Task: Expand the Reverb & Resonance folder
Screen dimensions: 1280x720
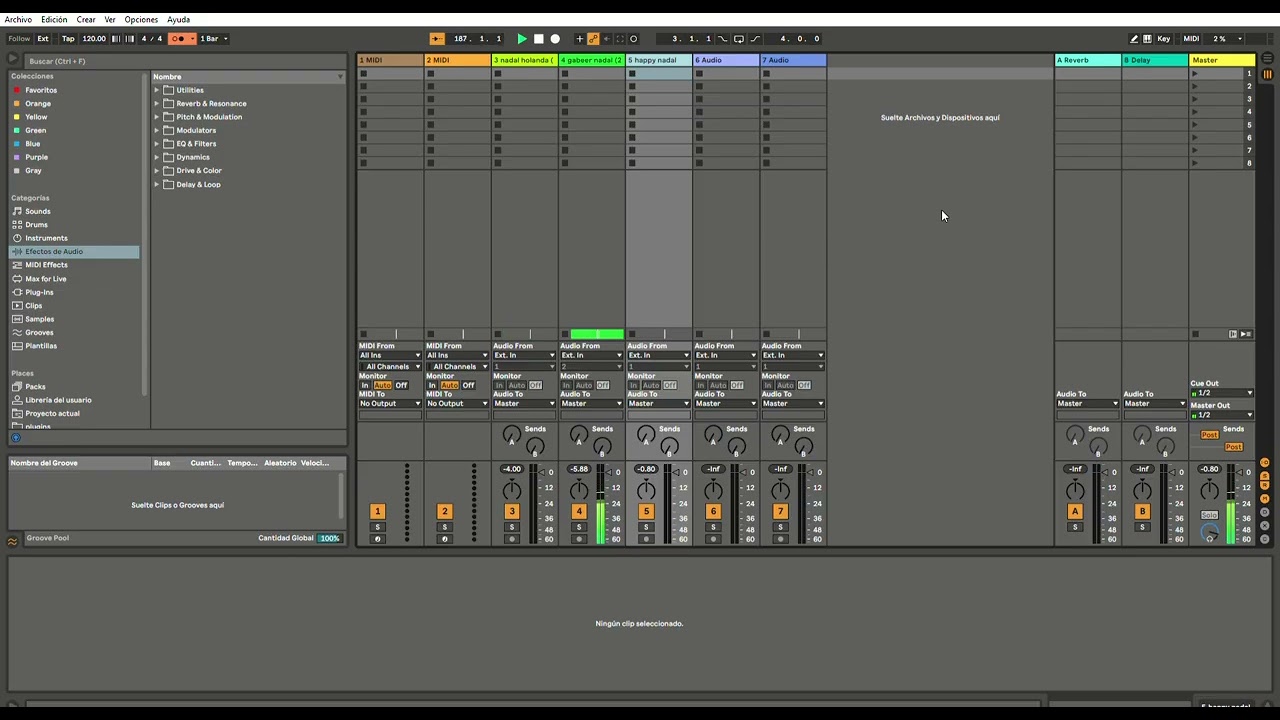Action: coord(157,104)
